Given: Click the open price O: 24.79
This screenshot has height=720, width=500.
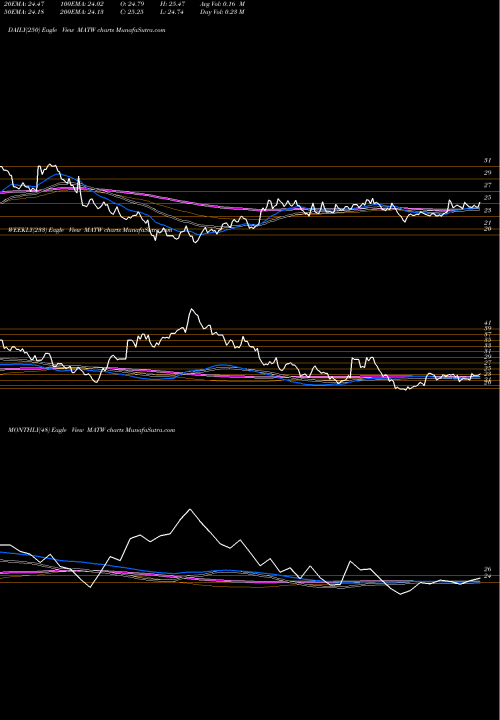Looking at the screenshot, I should point(132,3).
